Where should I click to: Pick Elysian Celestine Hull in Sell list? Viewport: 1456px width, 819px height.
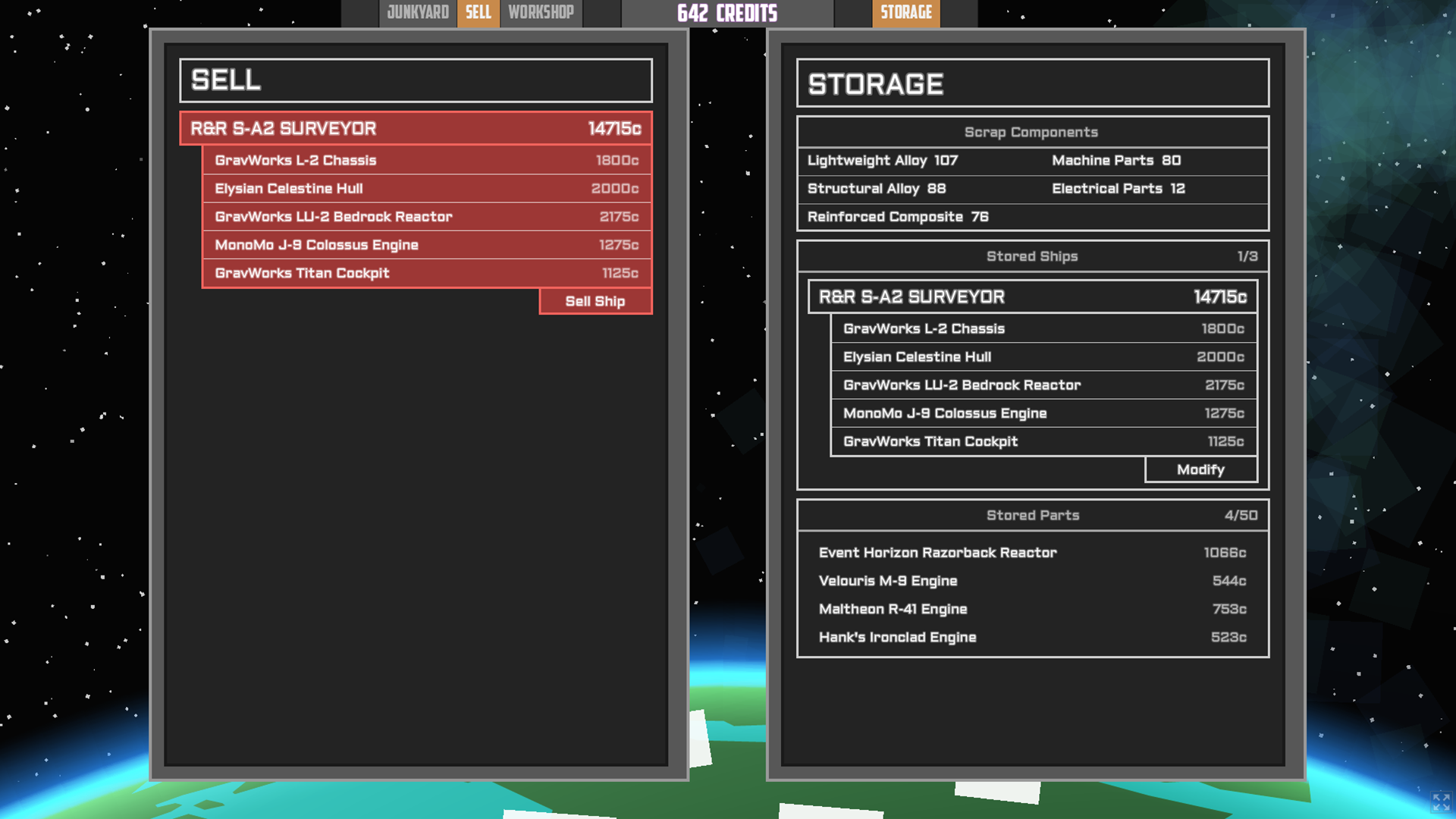(426, 188)
